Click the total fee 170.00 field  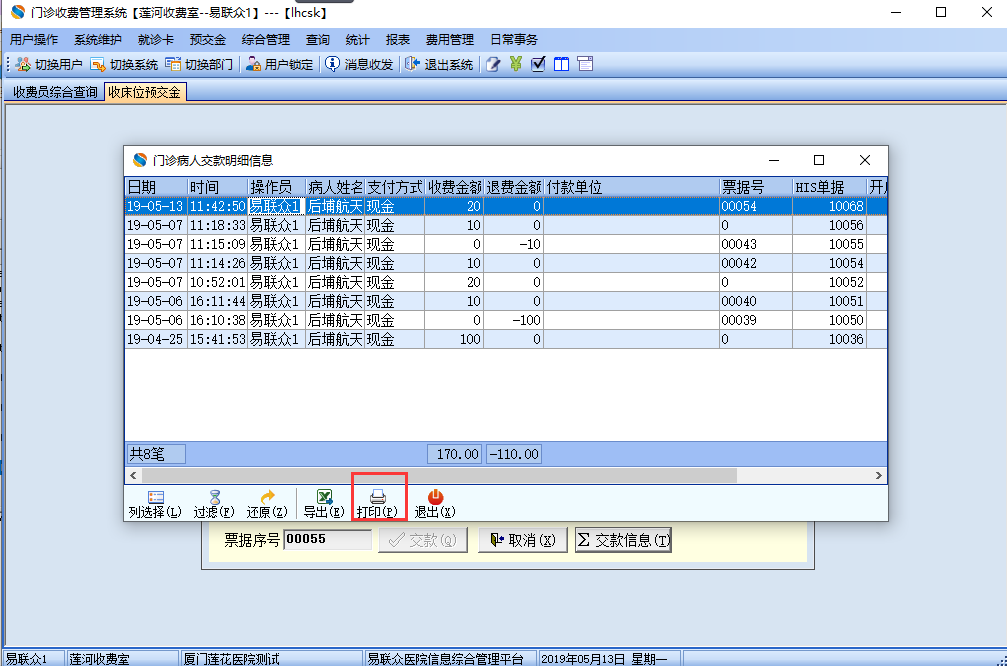coord(455,454)
